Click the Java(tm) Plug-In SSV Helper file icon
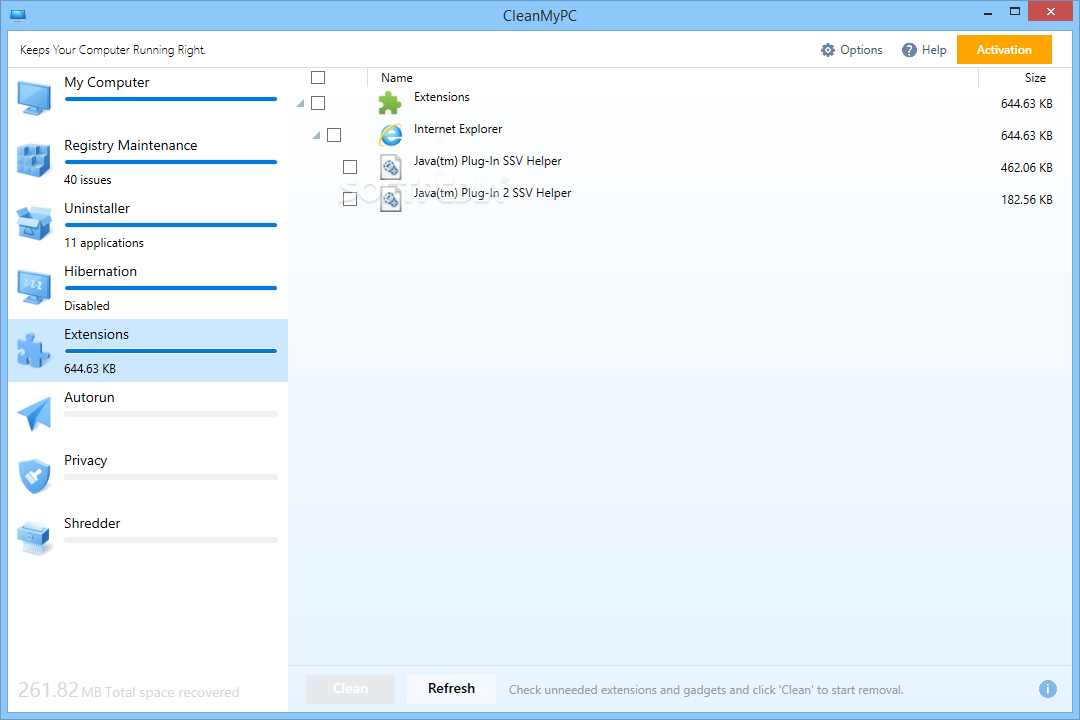Image resolution: width=1080 pixels, height=720 pixels. coord(391,167)
